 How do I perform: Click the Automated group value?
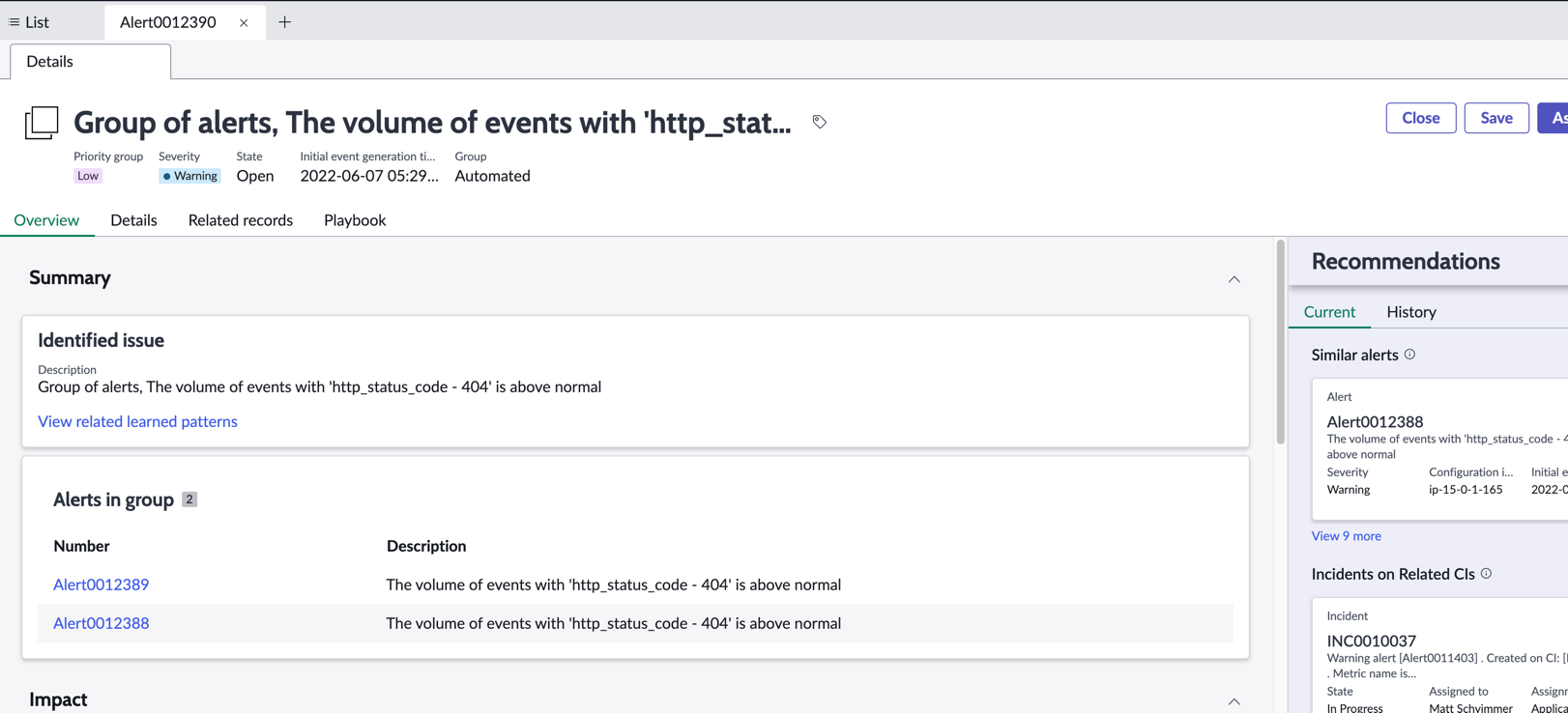click(493, 176)
